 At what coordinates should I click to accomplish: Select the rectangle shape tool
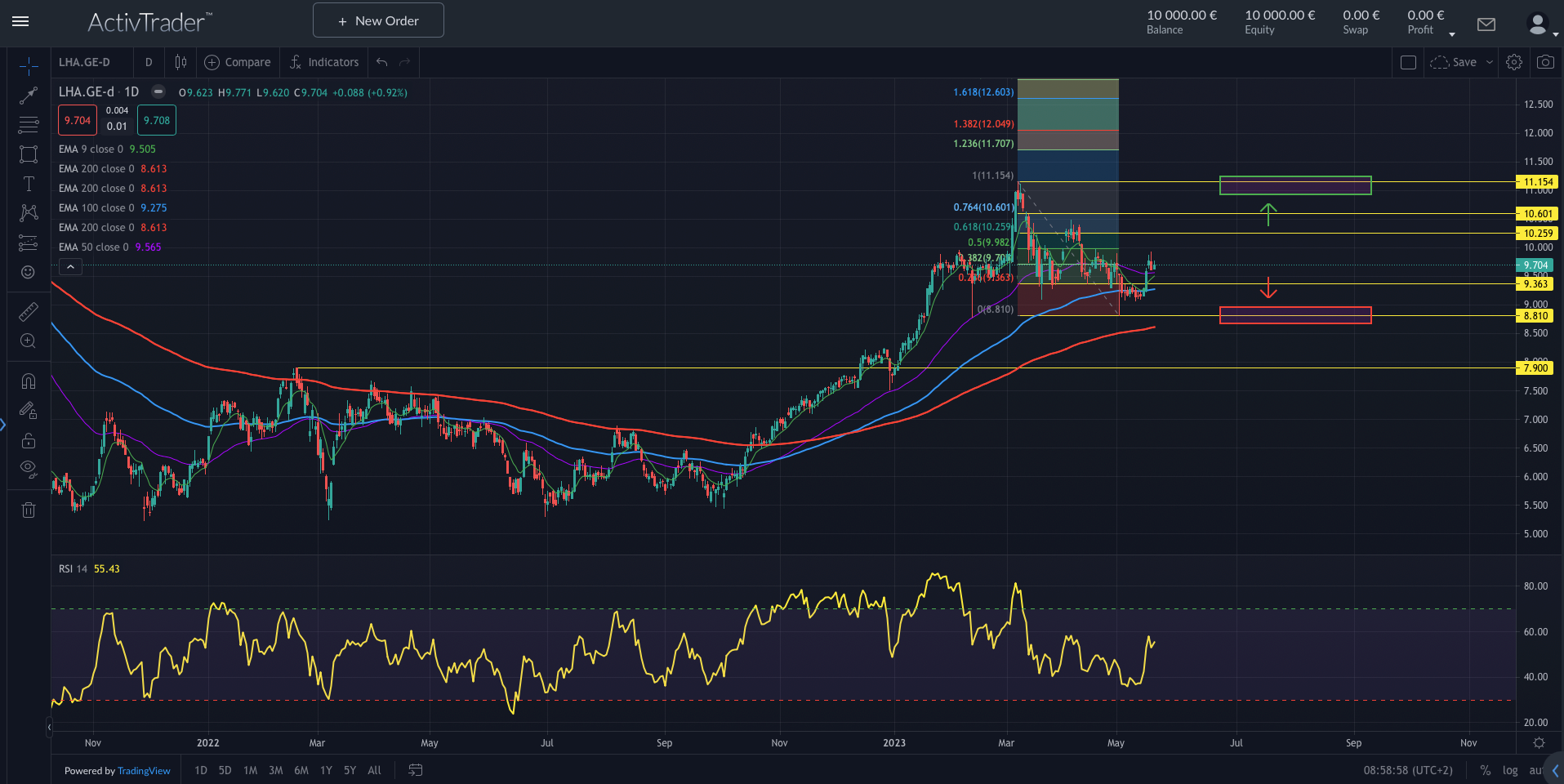coord(29,154)
